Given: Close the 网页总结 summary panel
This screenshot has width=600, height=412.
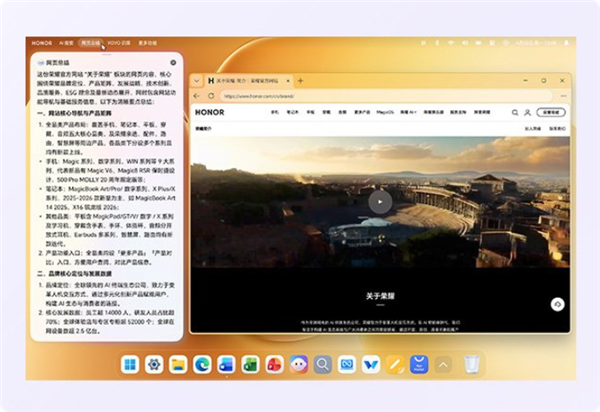Looking at the screenshot, I should coord(173,62).
